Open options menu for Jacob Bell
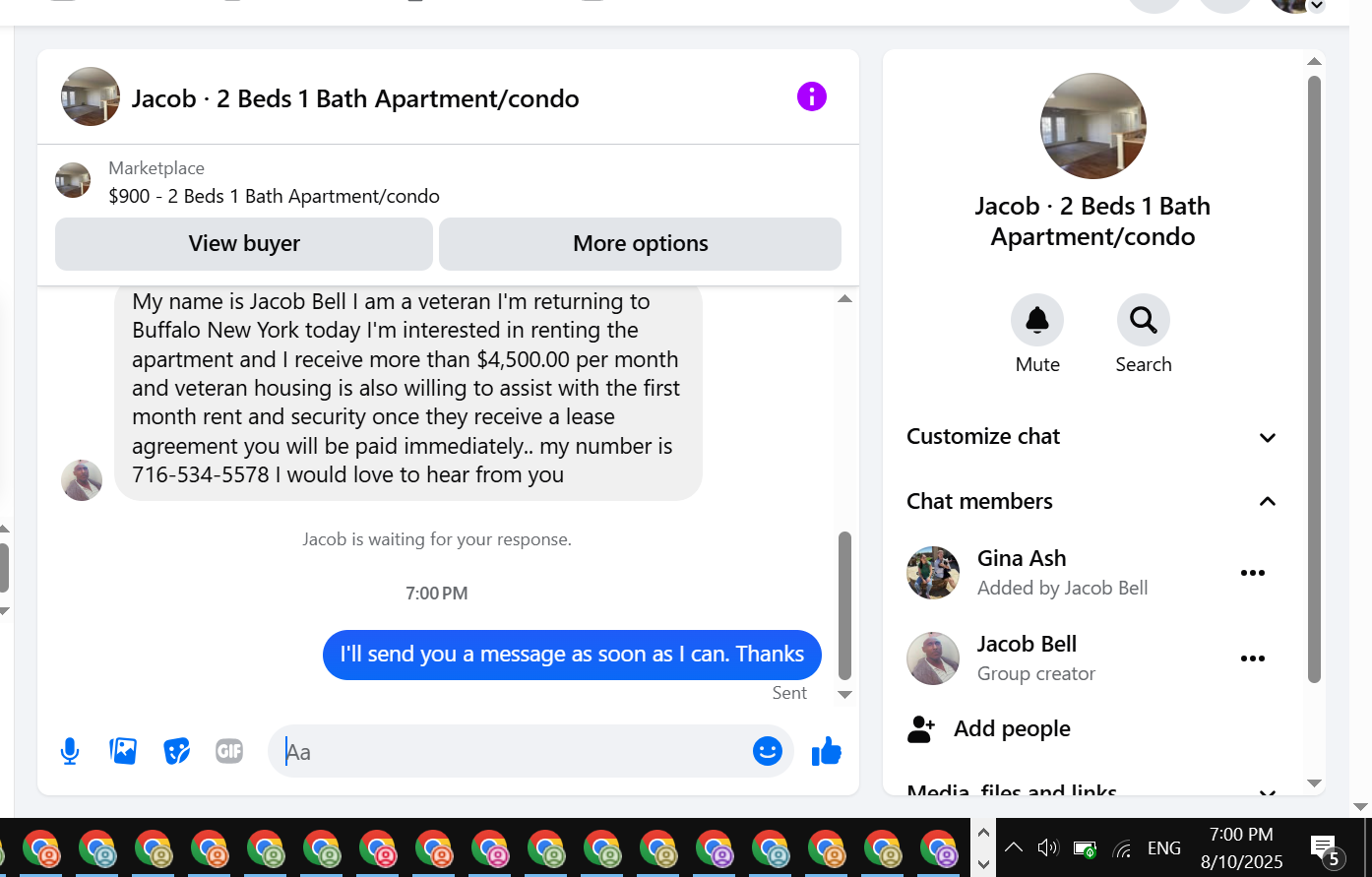Viewport: 1372px width, 877px height. [1253, 658]
